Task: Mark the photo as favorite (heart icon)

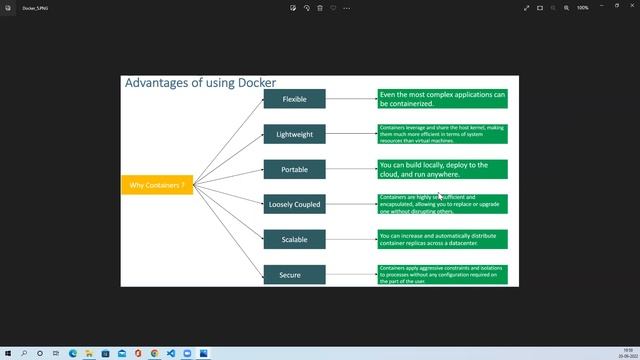Action: coord(333,8)
